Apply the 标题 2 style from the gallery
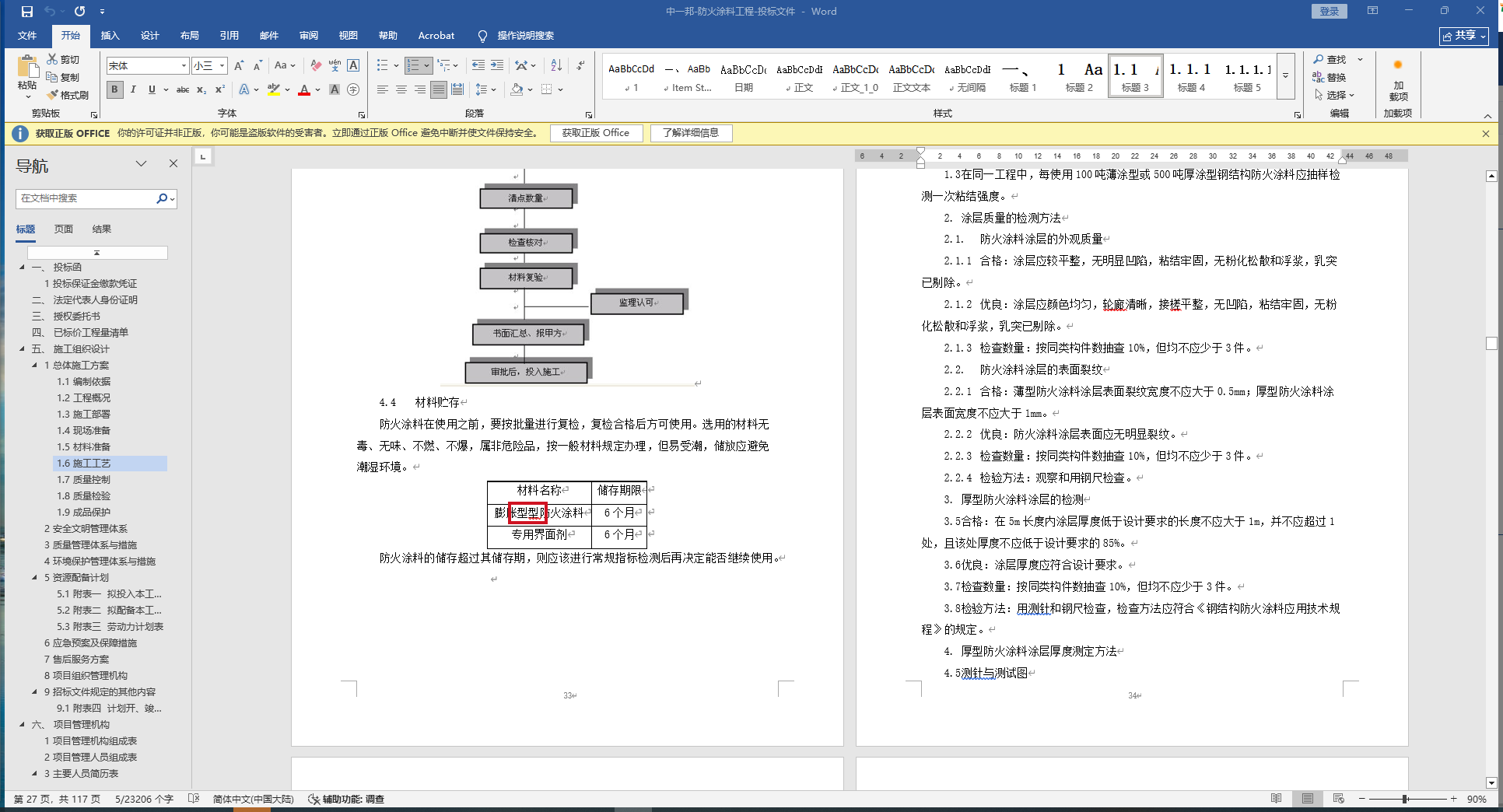Screen dimensions: 1503x812 click(1079, 76)
